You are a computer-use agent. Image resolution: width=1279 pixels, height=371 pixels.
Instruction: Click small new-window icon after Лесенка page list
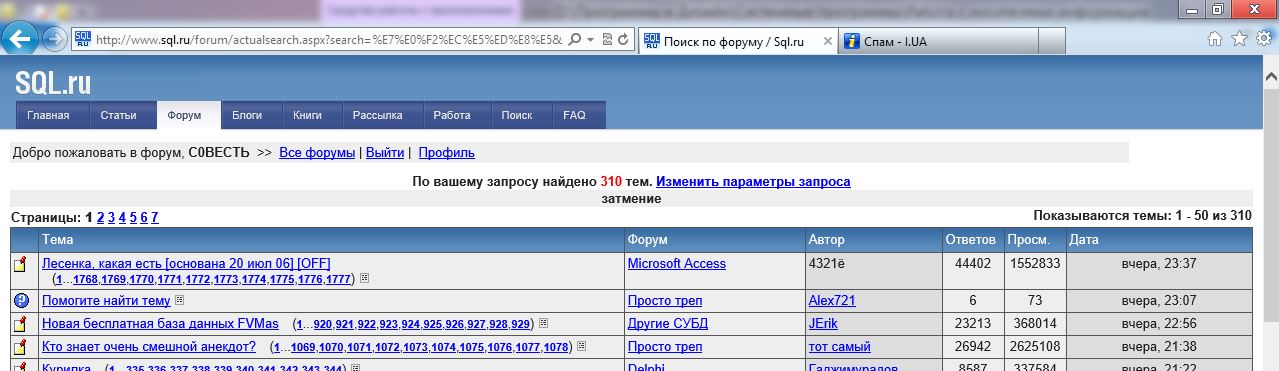point(364,278)
